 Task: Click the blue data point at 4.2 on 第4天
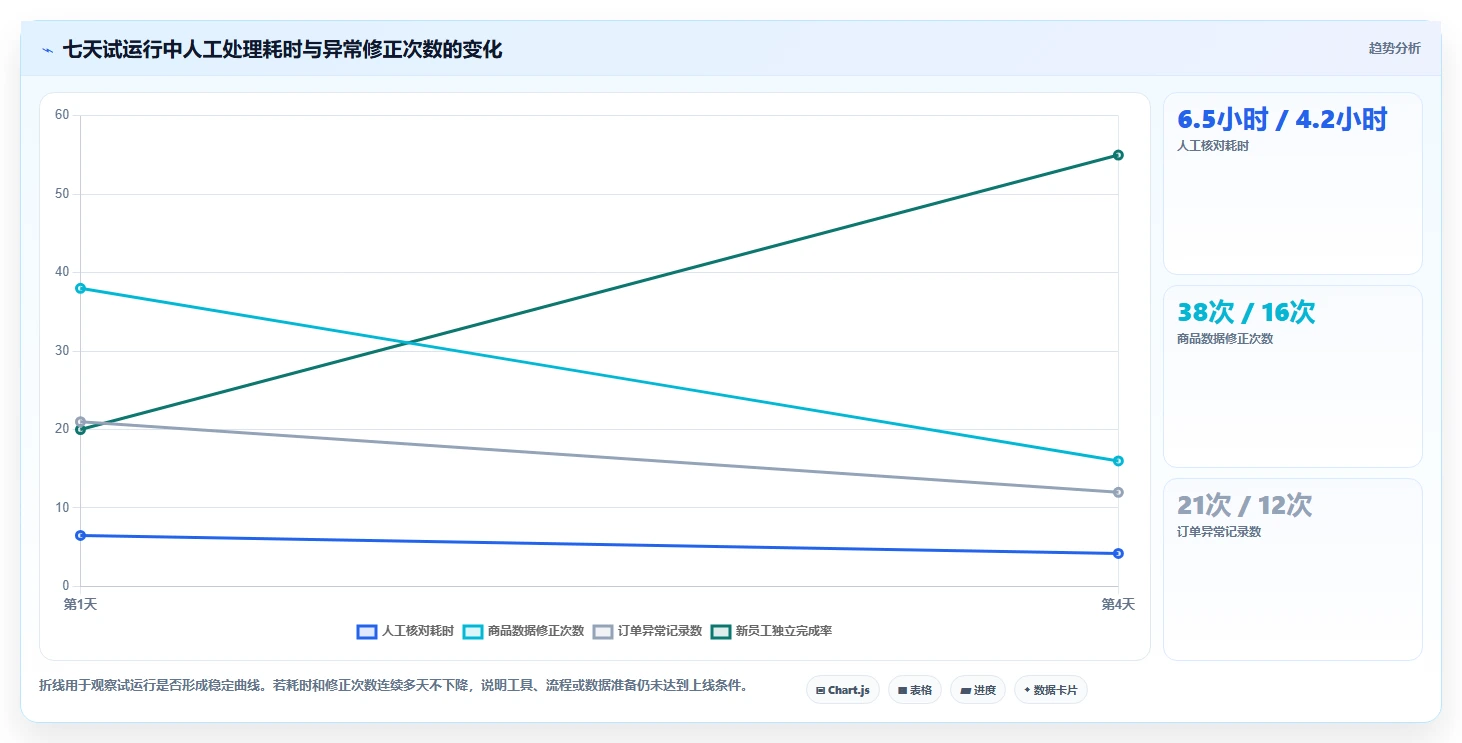1118,553
